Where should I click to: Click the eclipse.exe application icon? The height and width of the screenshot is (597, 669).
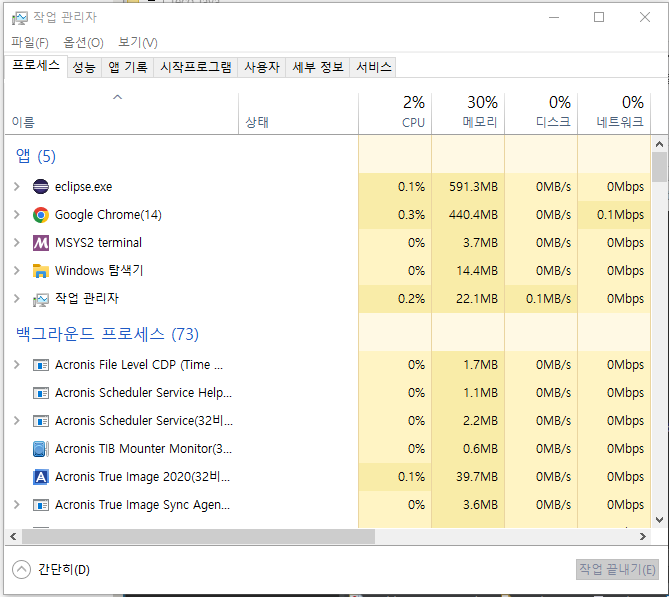point(41,186)
